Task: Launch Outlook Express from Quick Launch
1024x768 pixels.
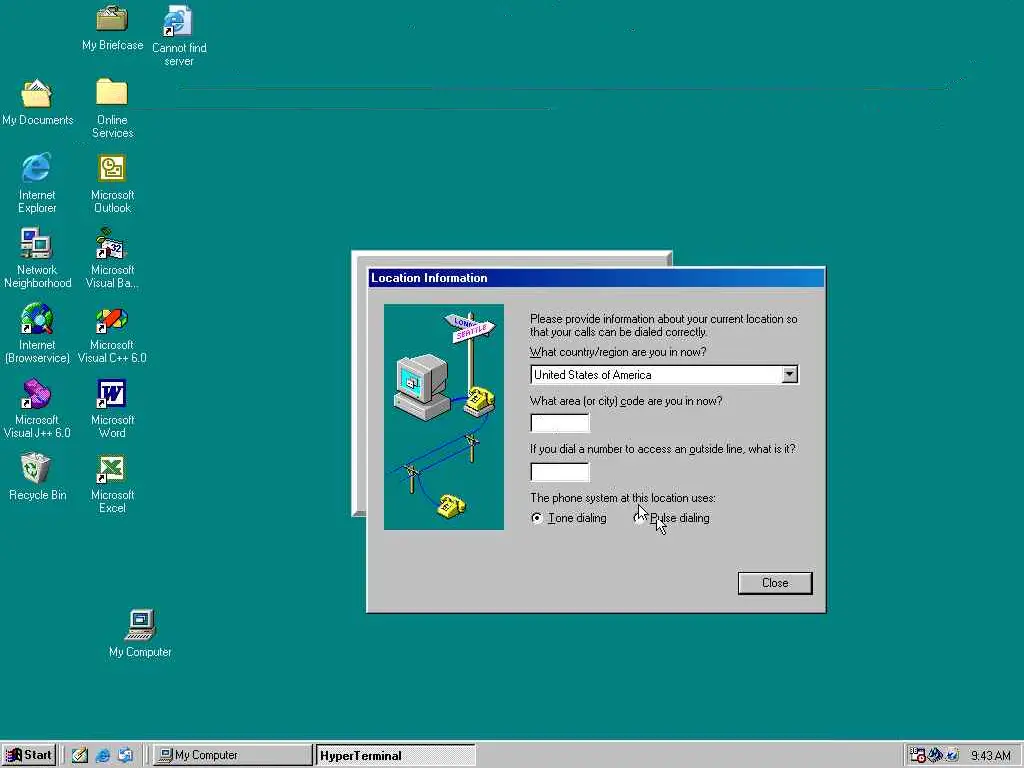Action: click(x=125, y=755)
